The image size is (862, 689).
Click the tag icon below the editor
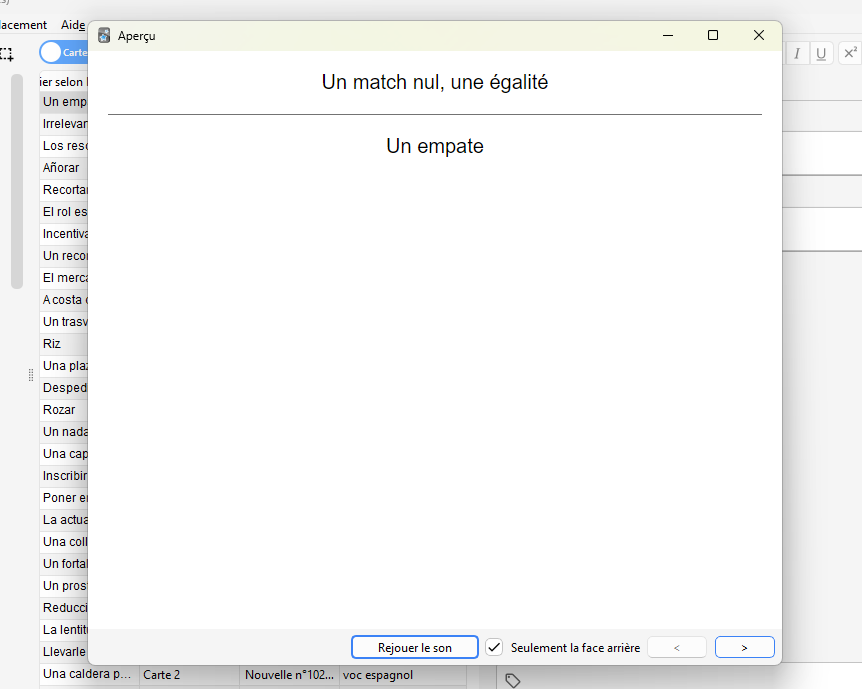pos(512,680)
